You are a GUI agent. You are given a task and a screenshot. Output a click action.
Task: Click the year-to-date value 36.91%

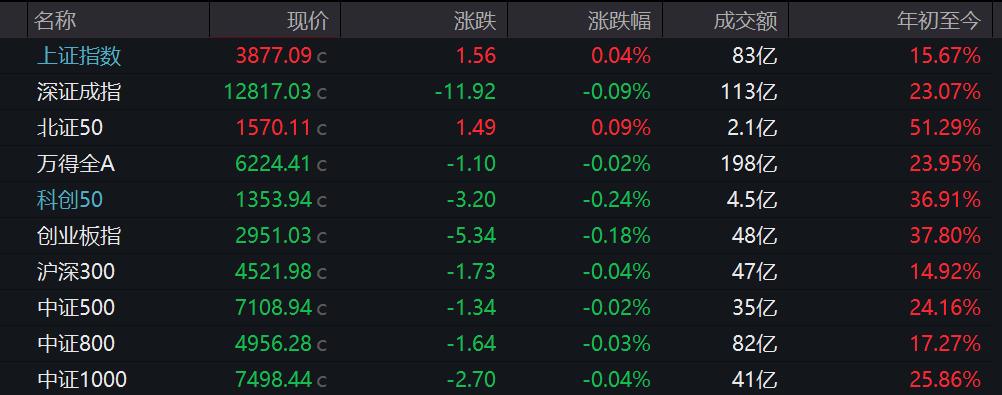(x=946, y=200)
